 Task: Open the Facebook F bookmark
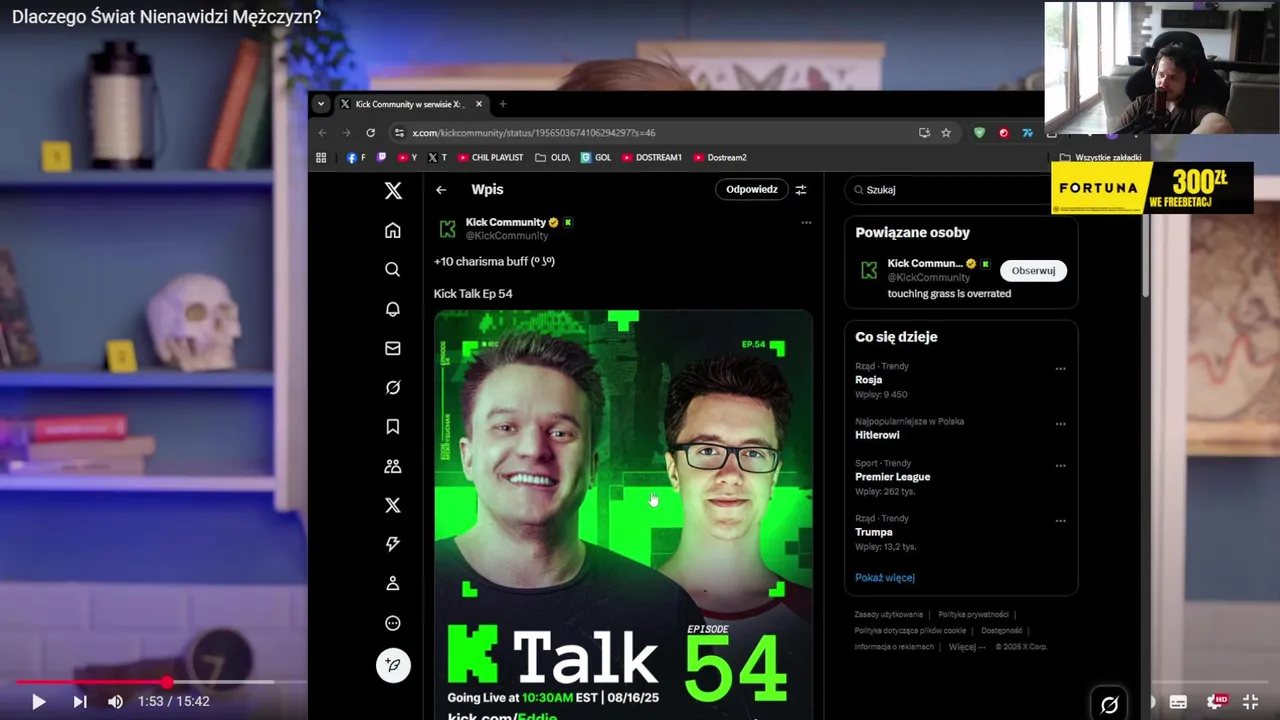coord(356,157)
